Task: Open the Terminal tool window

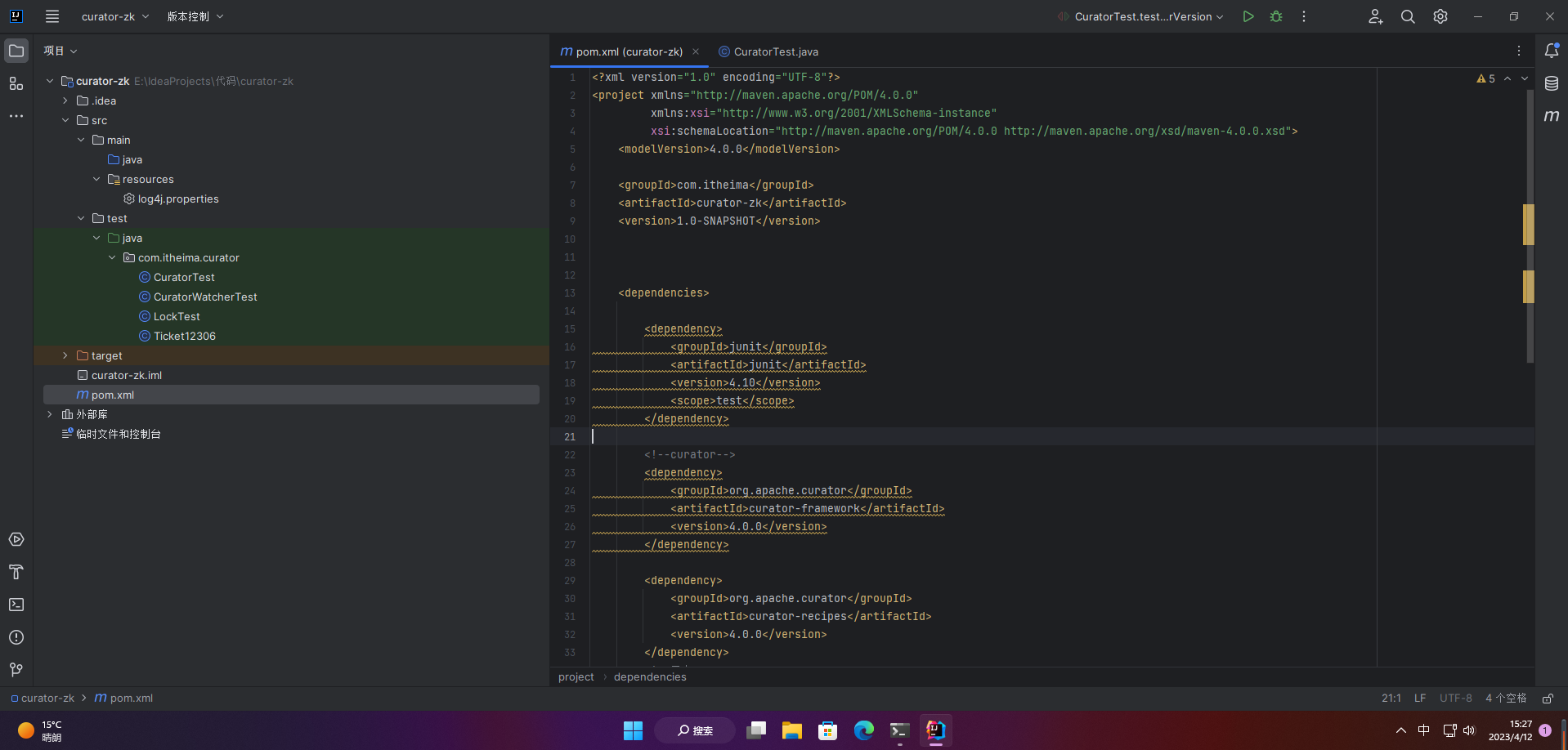Action: tap(16, 605)
